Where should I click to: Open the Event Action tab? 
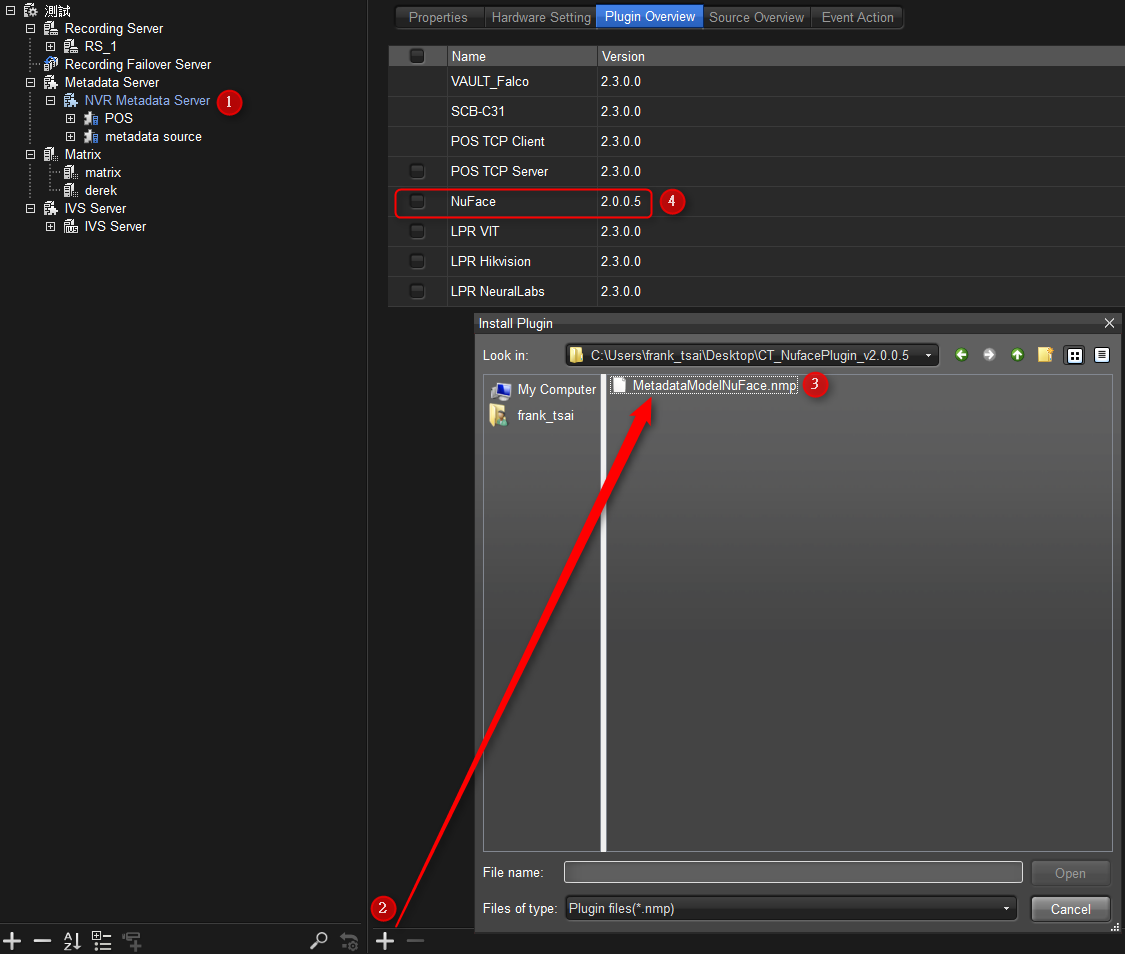[x=857, y=17]
